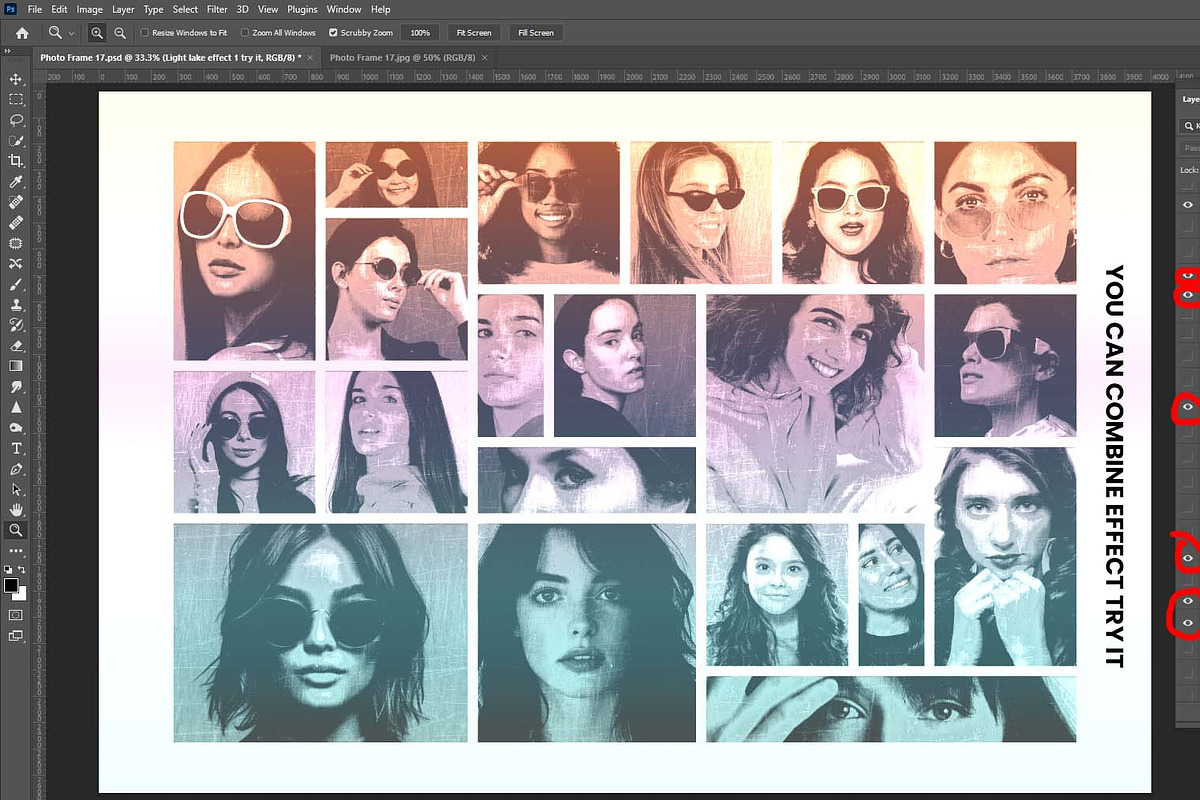The image size is (1200, 800).
Task: Select the Content-Aware Move crossed-arrows tool
Action: coord(15,264)
